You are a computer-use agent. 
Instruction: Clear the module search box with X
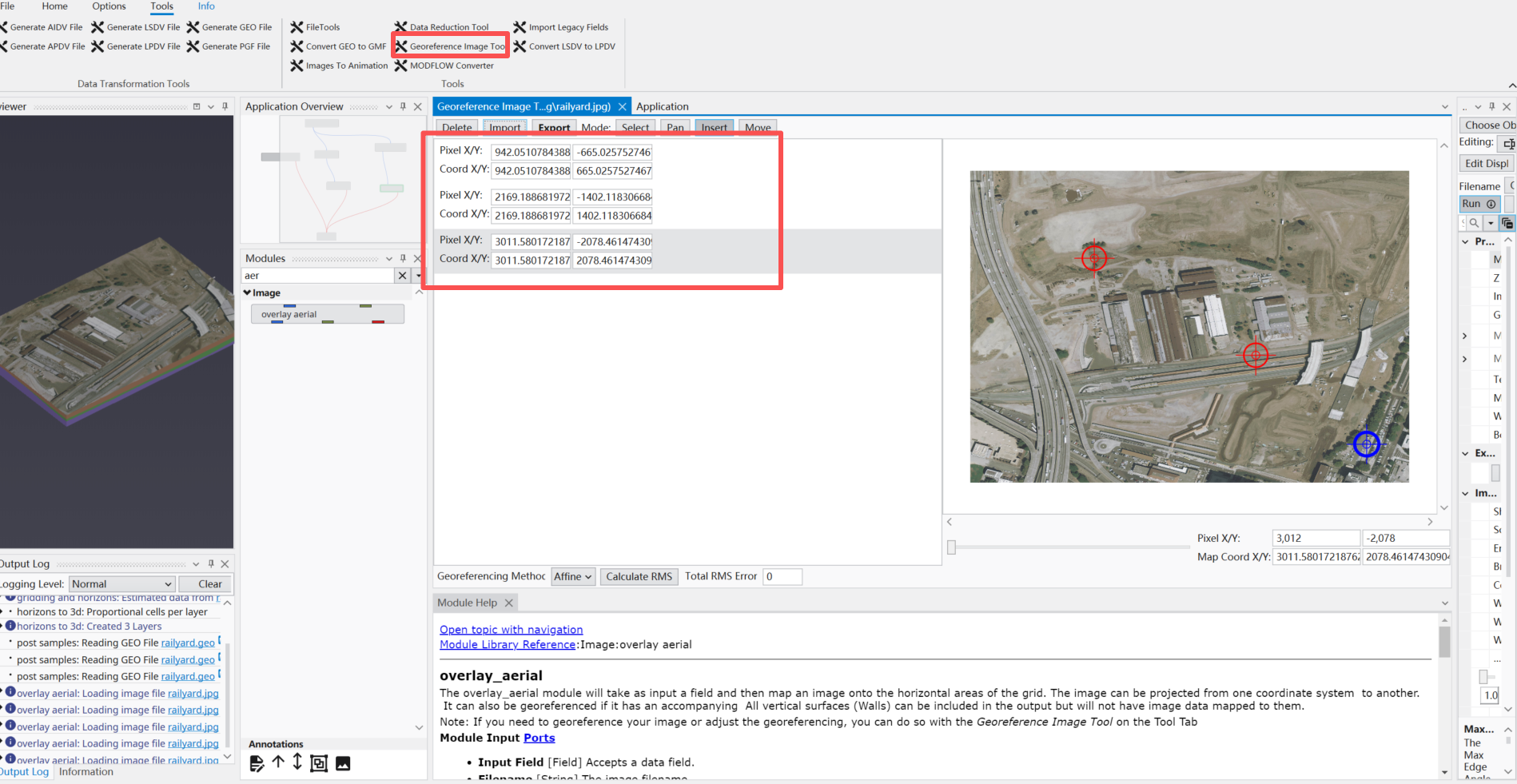pos(402,276)
